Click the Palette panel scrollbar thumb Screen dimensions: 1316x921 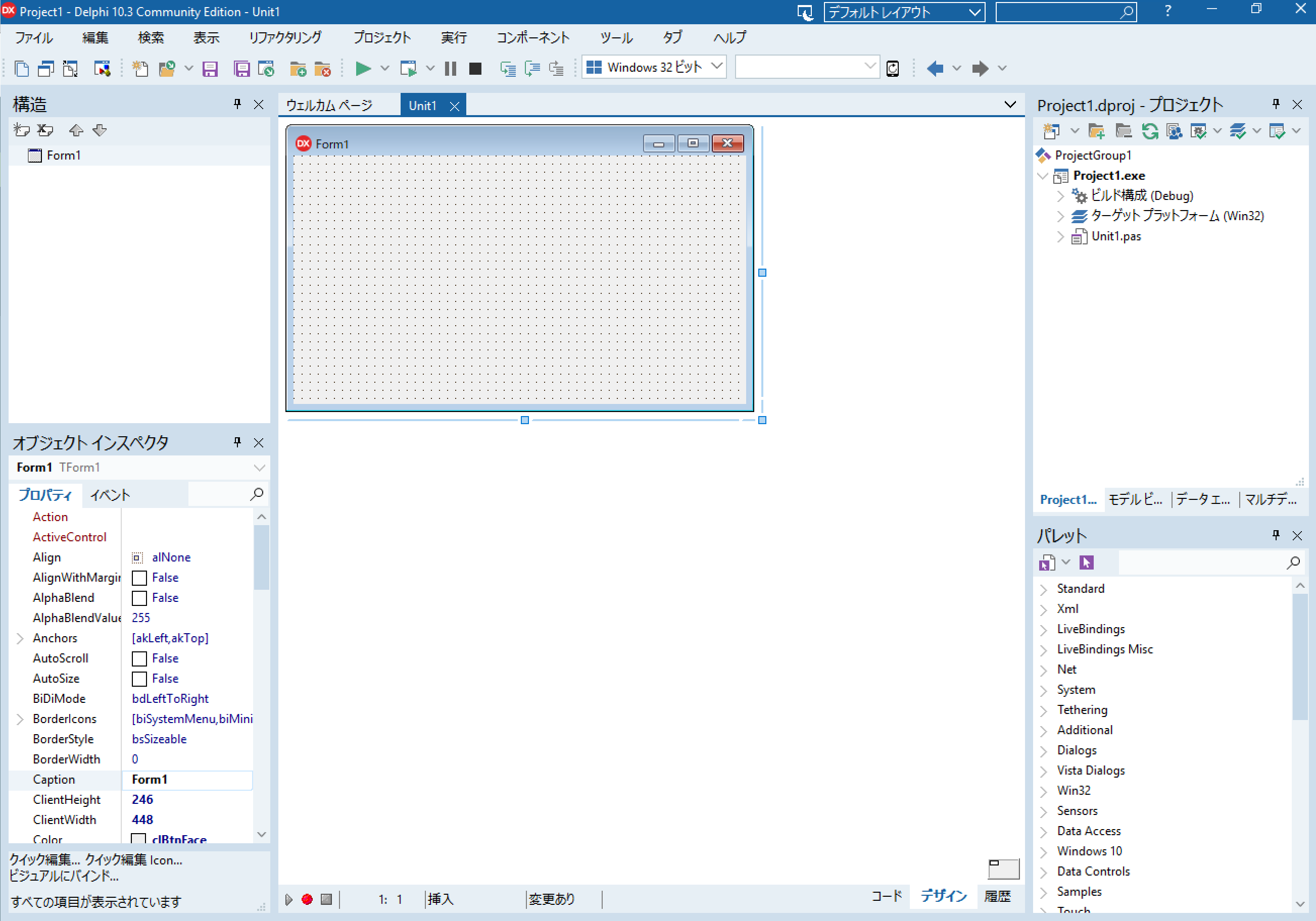point(1300,656)
